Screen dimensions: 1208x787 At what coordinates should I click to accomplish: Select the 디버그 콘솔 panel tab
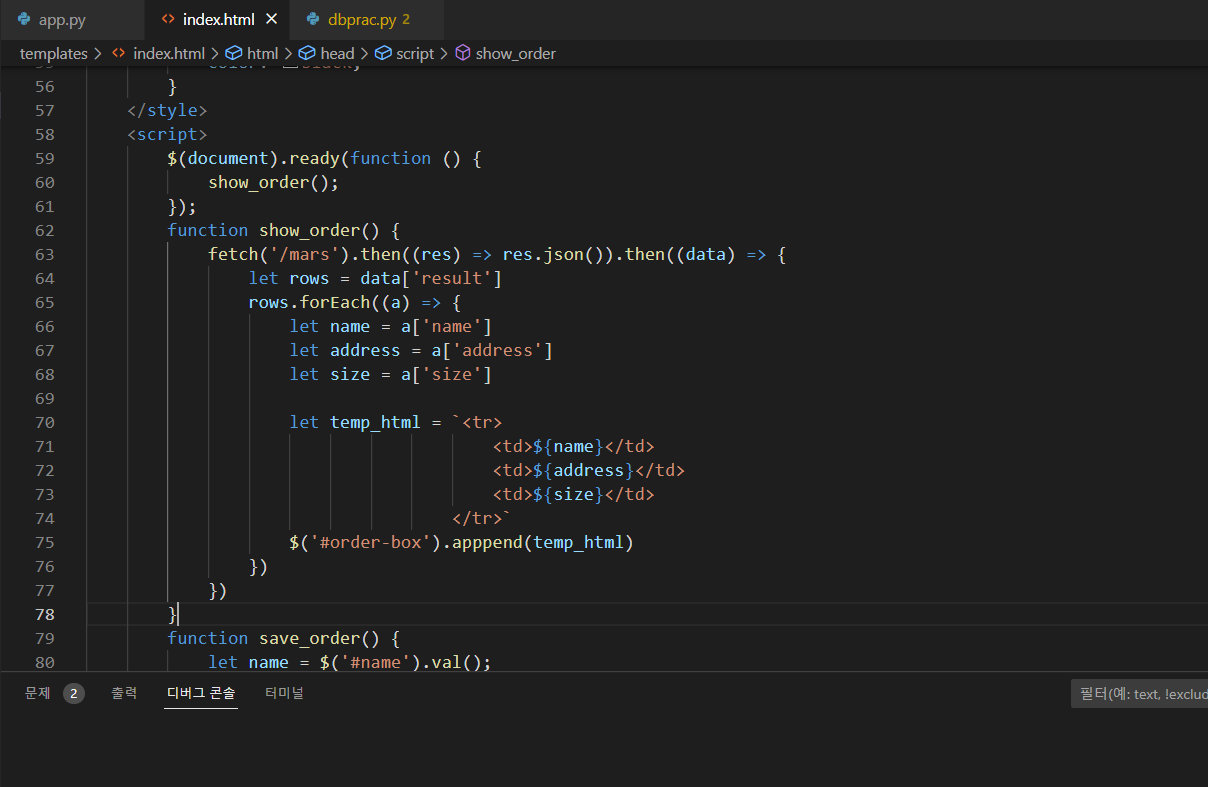(201, 693)
